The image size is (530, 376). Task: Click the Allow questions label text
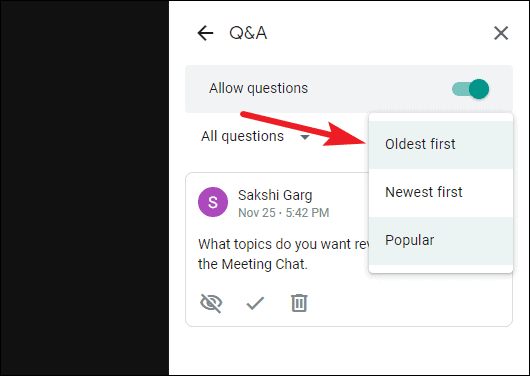click(x=259, y=88)
